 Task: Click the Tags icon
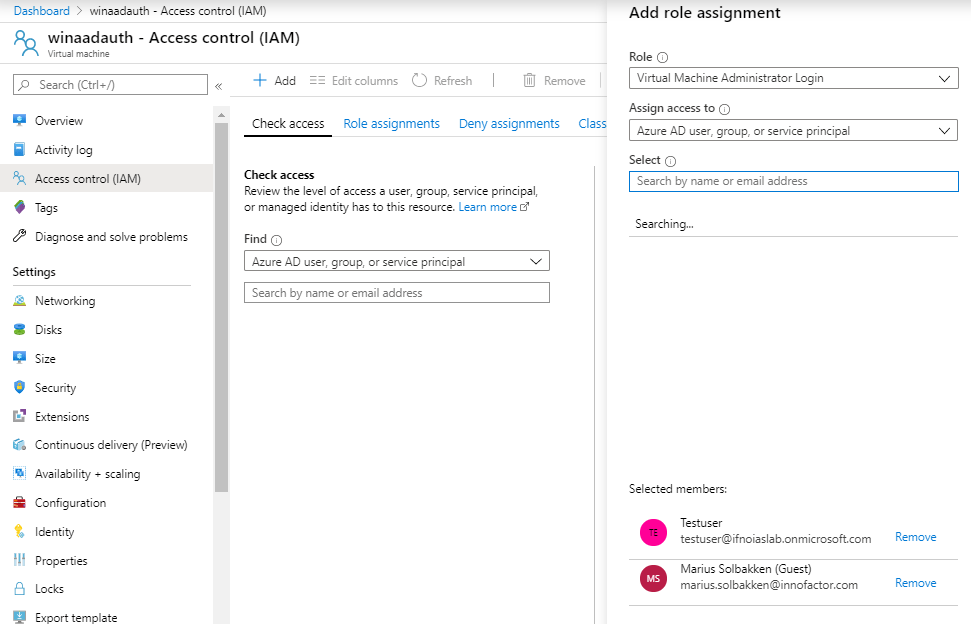click(x=19, y=208)
